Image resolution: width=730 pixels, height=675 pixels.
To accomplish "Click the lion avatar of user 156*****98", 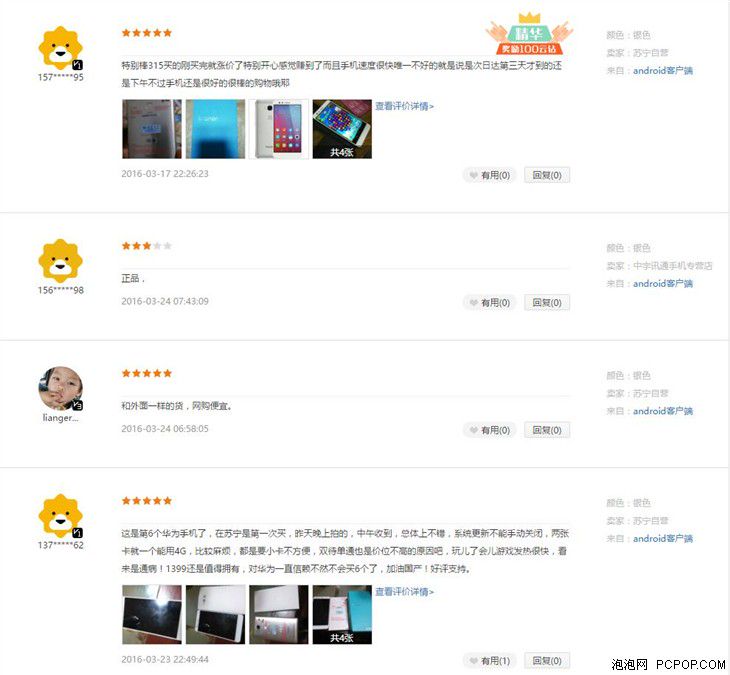I will tap(61, 261).
